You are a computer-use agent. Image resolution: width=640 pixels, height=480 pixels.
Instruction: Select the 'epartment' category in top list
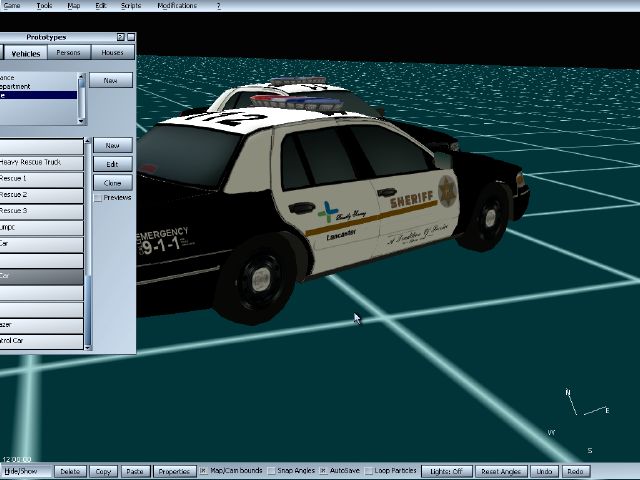point(38,87)
